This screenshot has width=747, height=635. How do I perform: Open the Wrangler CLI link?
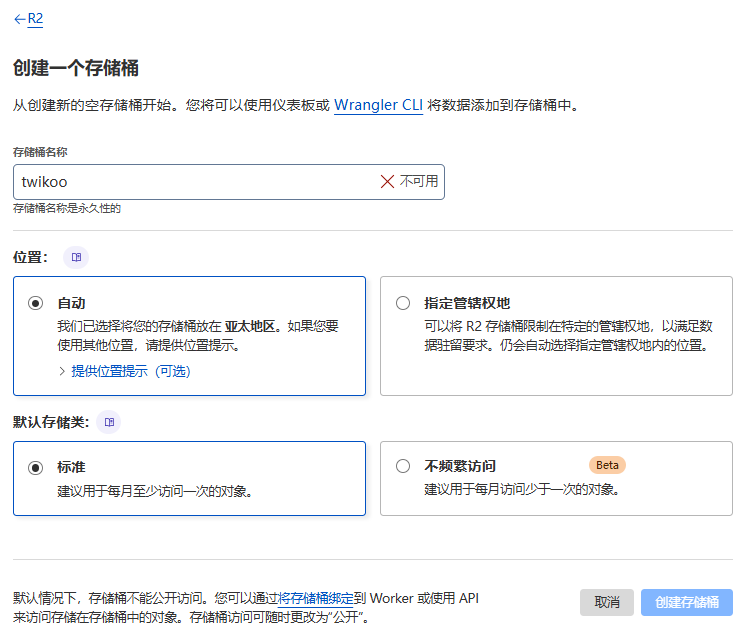[x=378, y=105]
